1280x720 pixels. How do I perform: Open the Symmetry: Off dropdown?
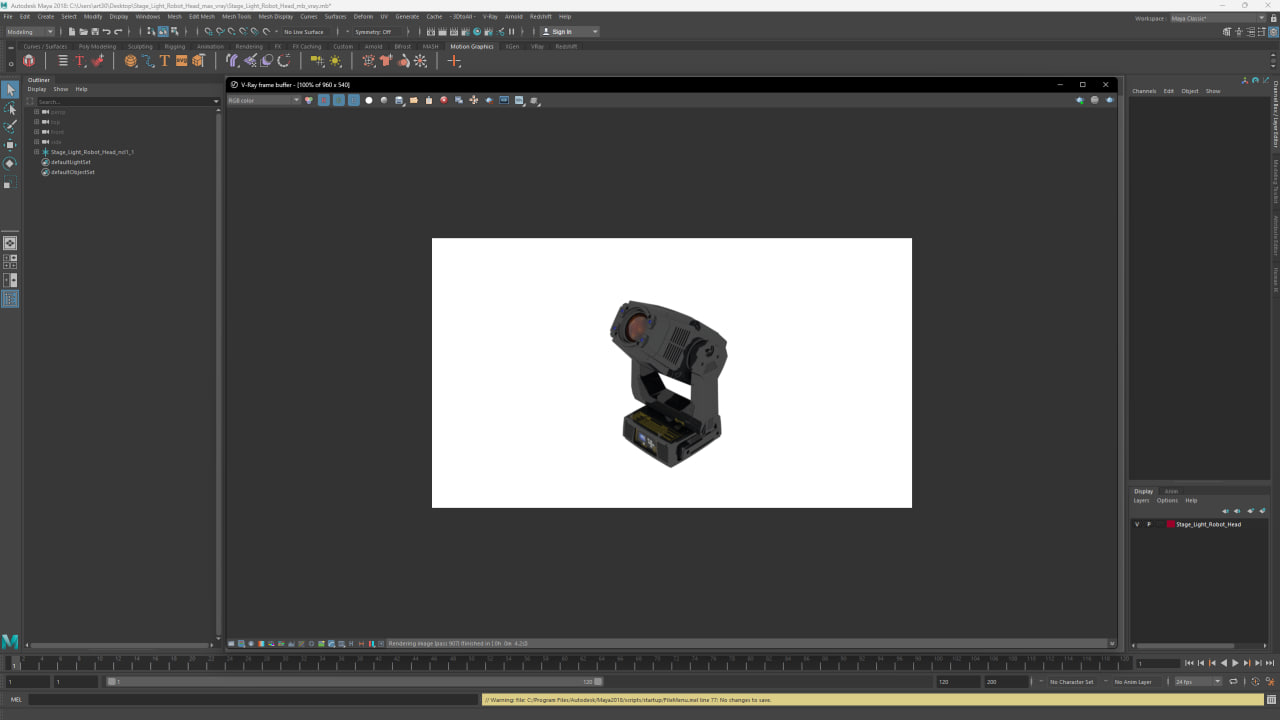(378, 32)
